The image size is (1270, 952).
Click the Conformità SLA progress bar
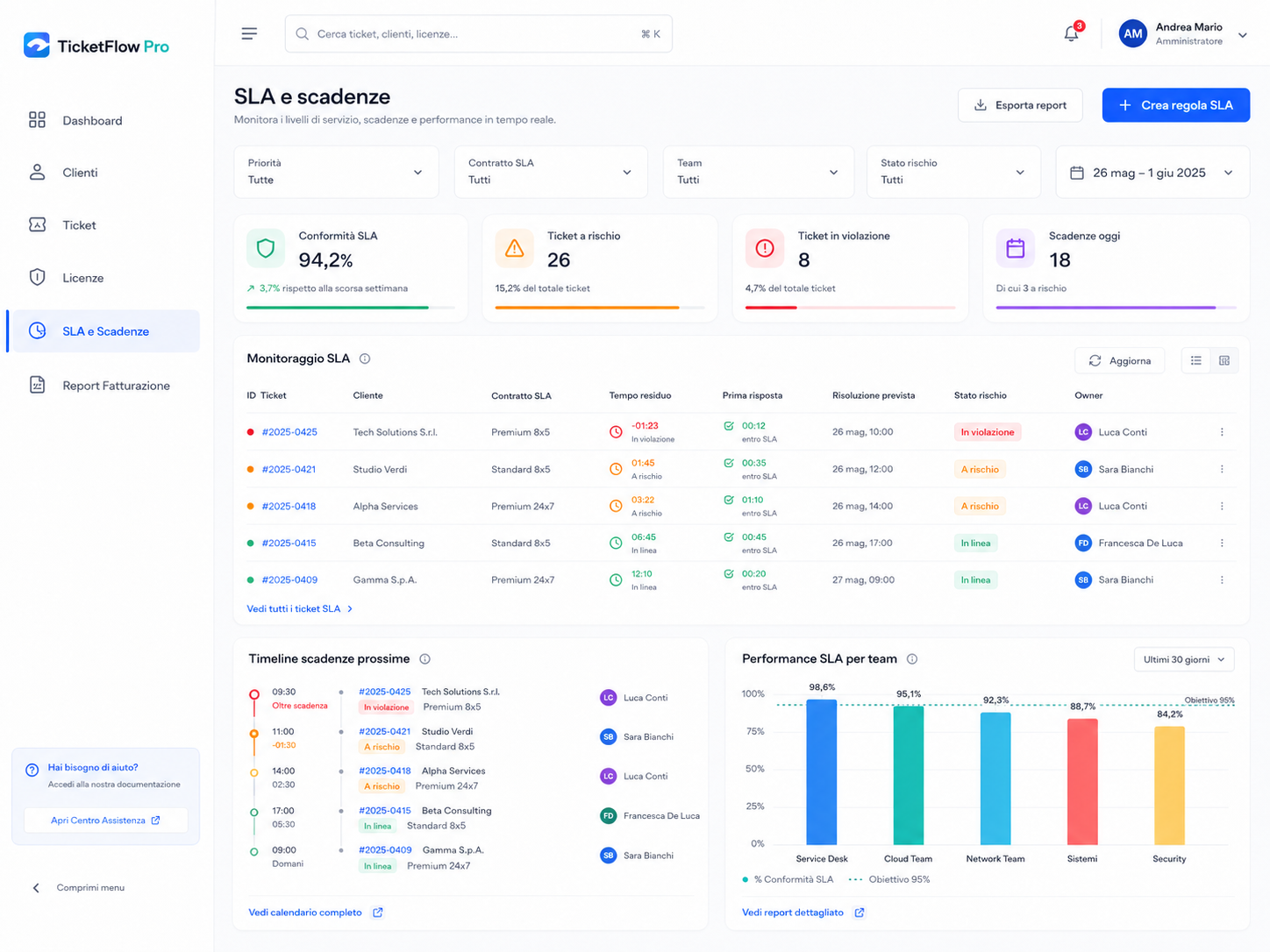tap(351, 308)
